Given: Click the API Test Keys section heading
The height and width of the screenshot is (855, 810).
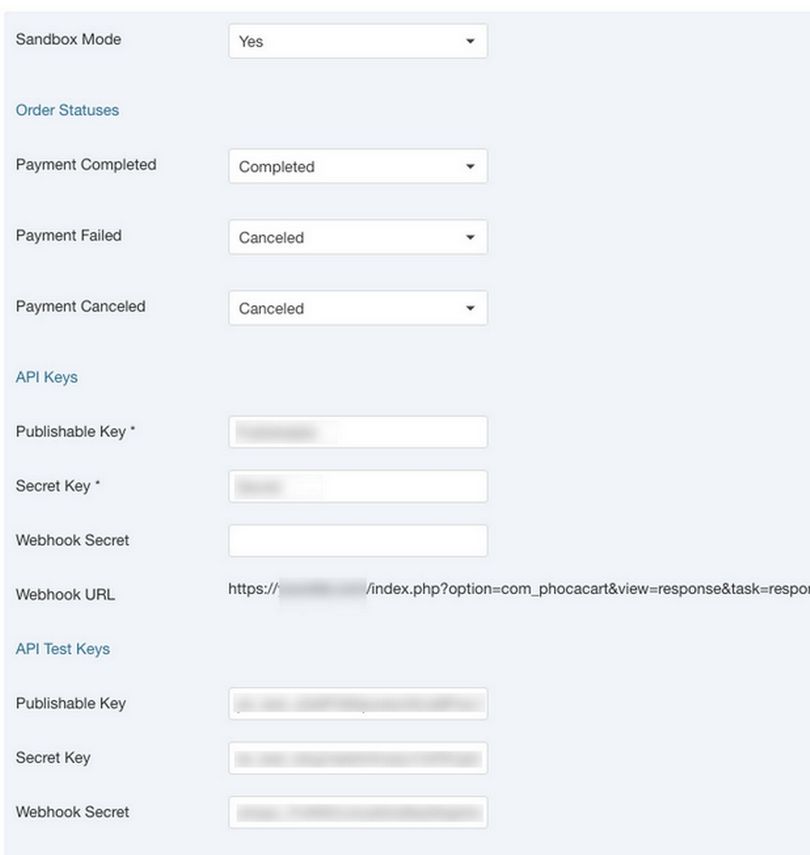Looking at the screenshot, I should point(63,649).
